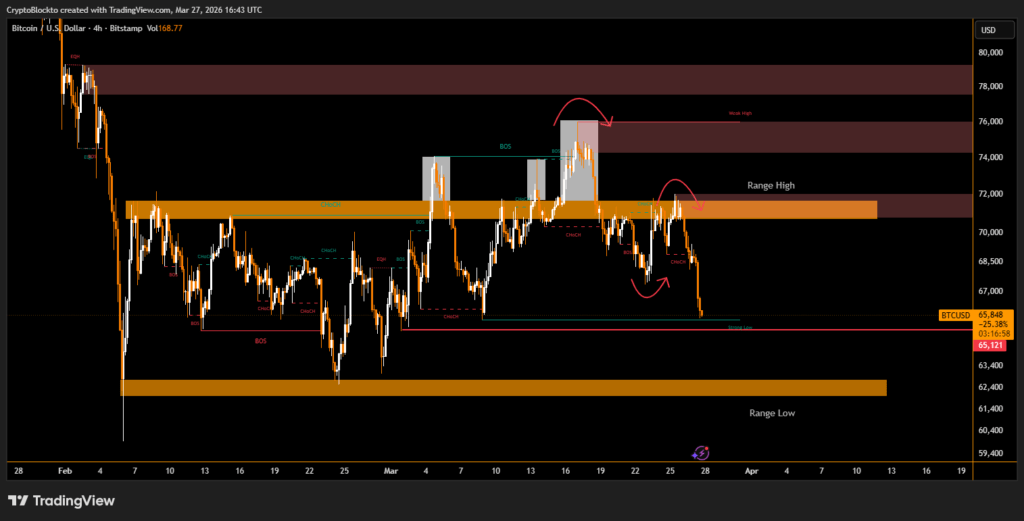Open the USD currency selector
The image size is (1024, 521).
click(x=989, y=29)
